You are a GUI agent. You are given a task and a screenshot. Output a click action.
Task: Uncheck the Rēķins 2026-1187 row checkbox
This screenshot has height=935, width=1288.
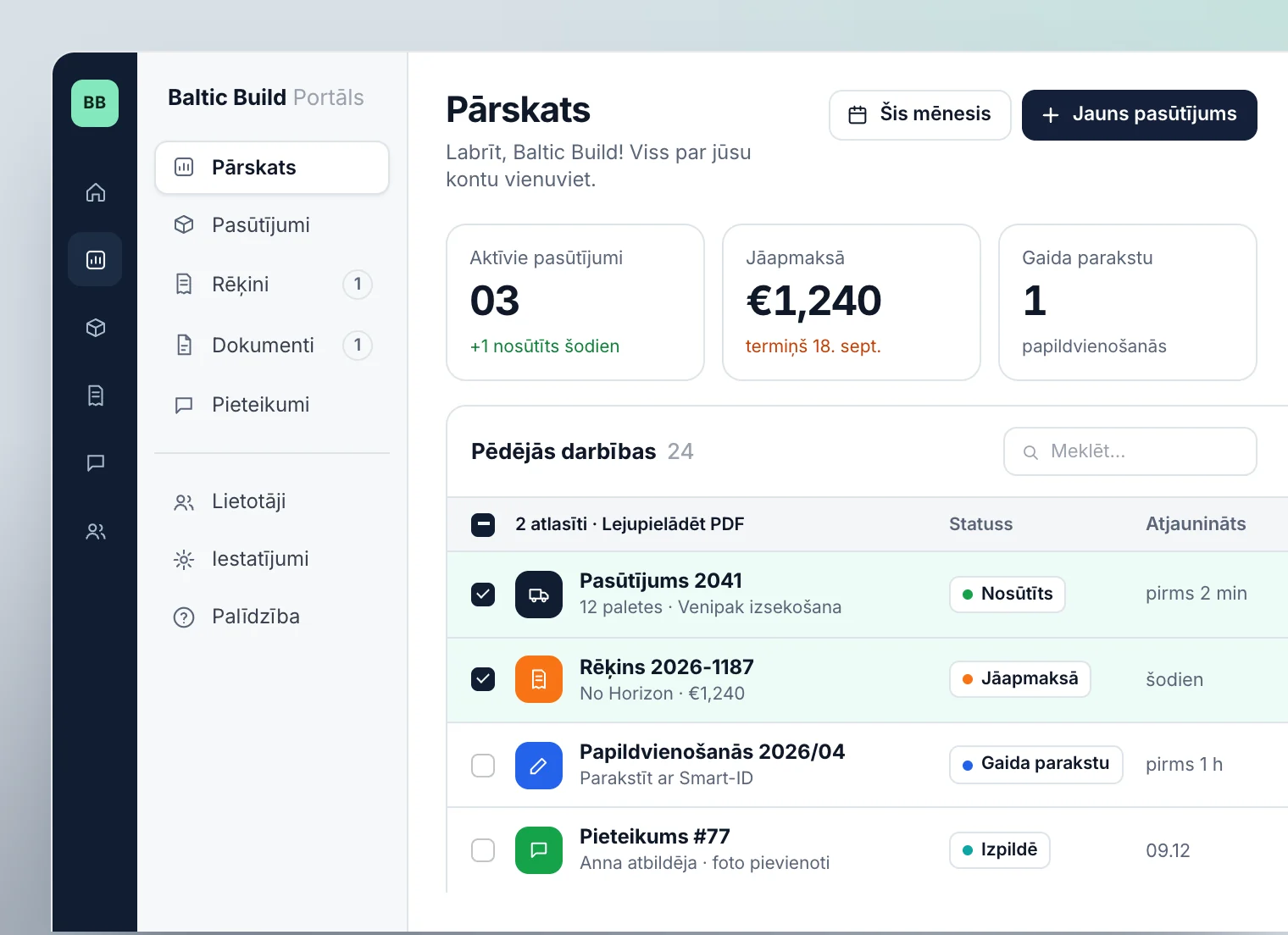click(483, 679)
